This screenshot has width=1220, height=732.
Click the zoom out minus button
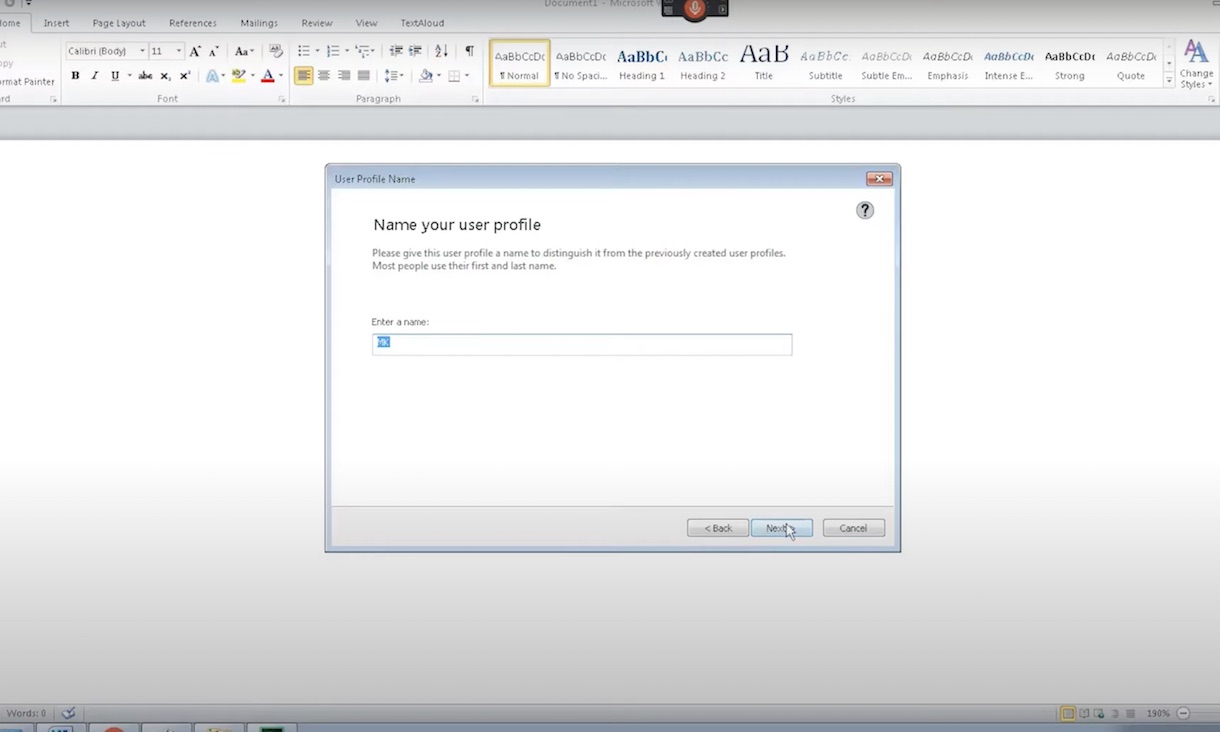[x=1184, y=714]
